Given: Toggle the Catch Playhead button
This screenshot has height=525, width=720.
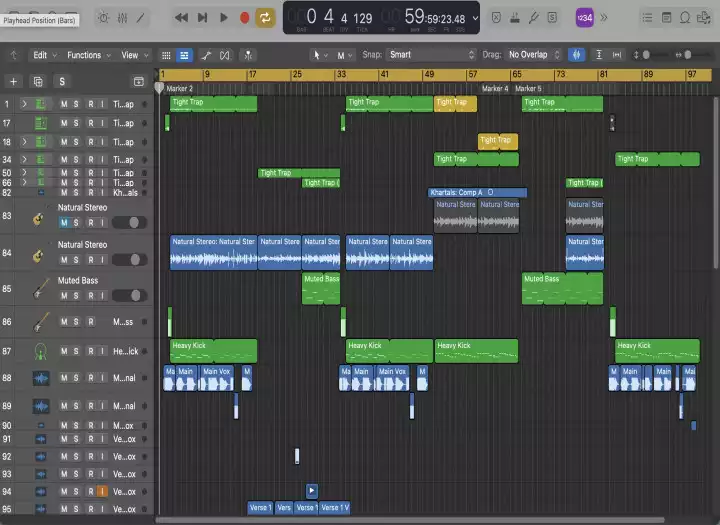Looking at the screenshot, I should click(x=248, y=56).
